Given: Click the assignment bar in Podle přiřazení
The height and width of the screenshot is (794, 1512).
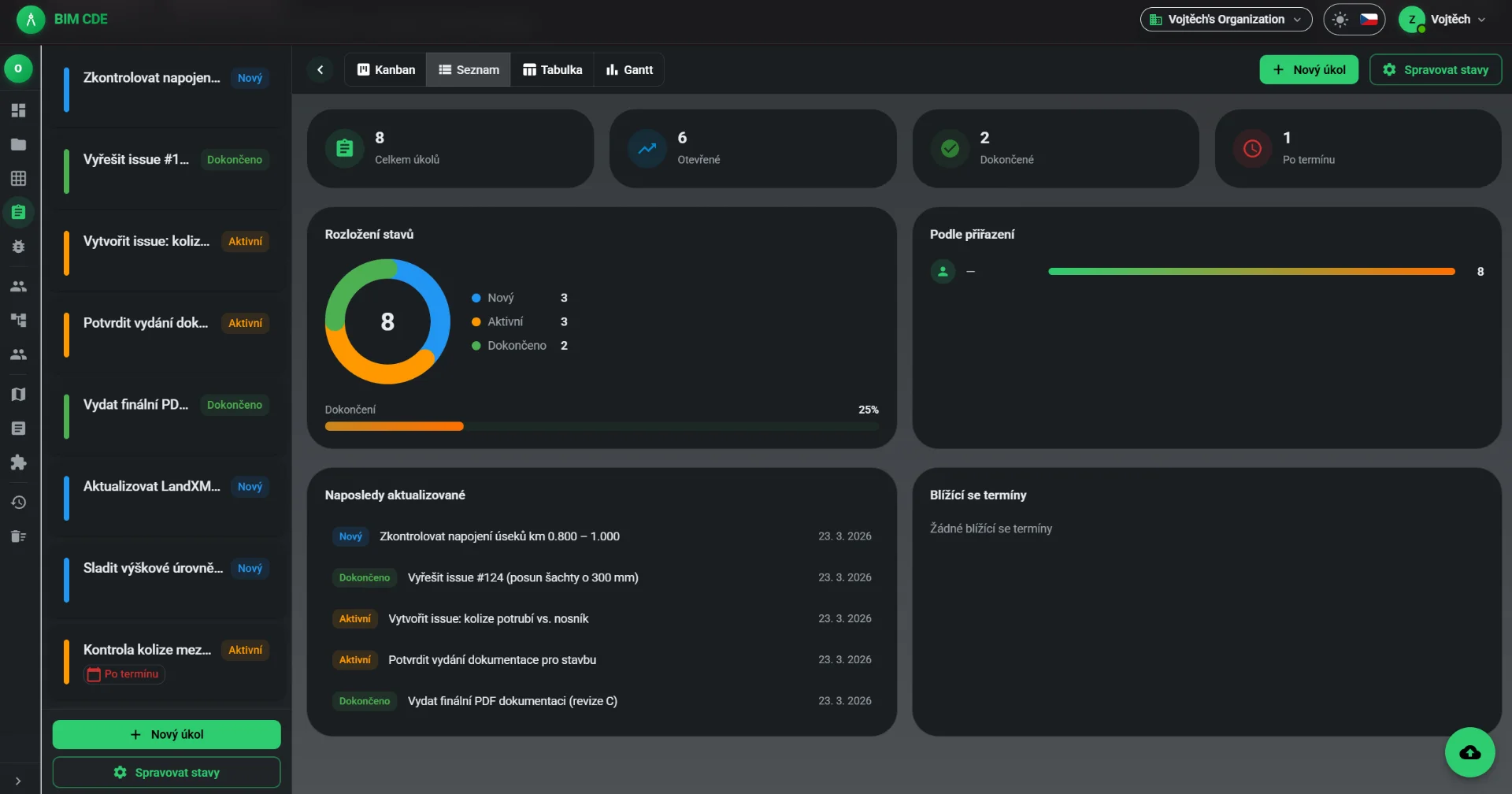Looking at the screenshot, I should [x=1251, y=271].
